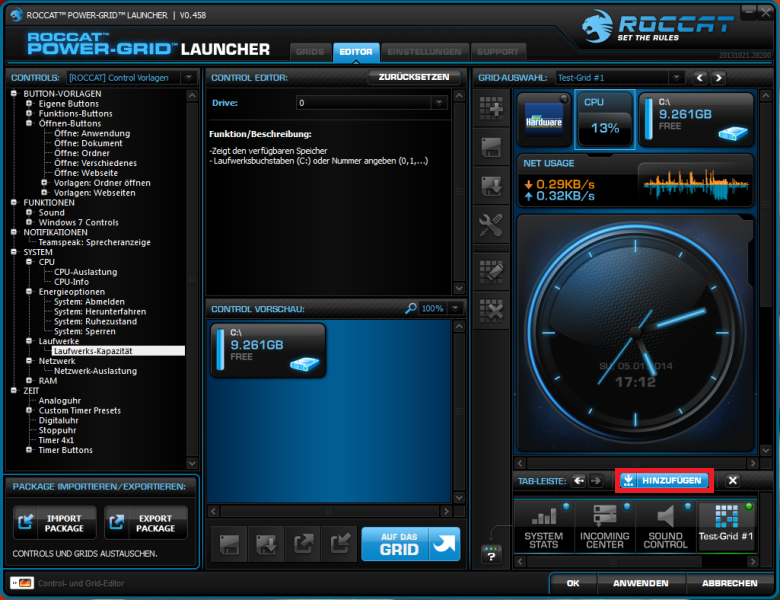Open the Incoming Center tab
Viewport: 780px width, 600px height.
click(x=604, y=526)
